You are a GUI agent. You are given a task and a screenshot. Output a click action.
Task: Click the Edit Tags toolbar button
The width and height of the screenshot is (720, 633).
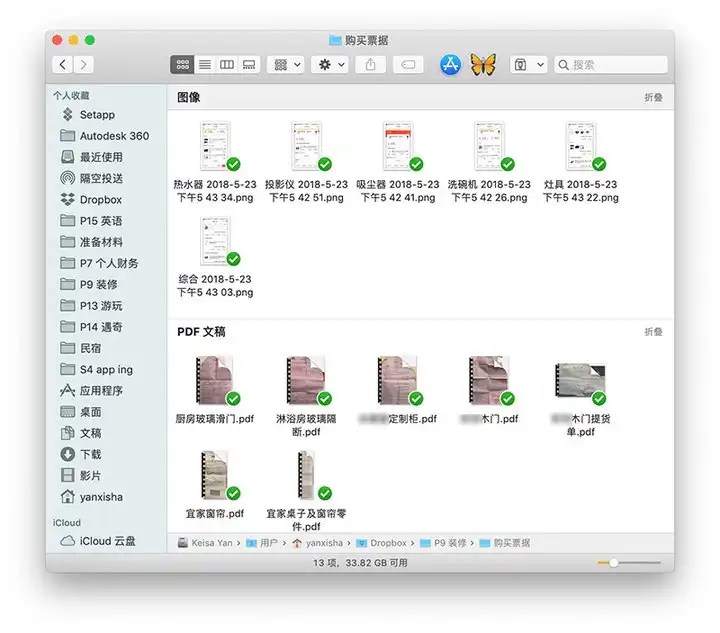(x=408, y=65)
